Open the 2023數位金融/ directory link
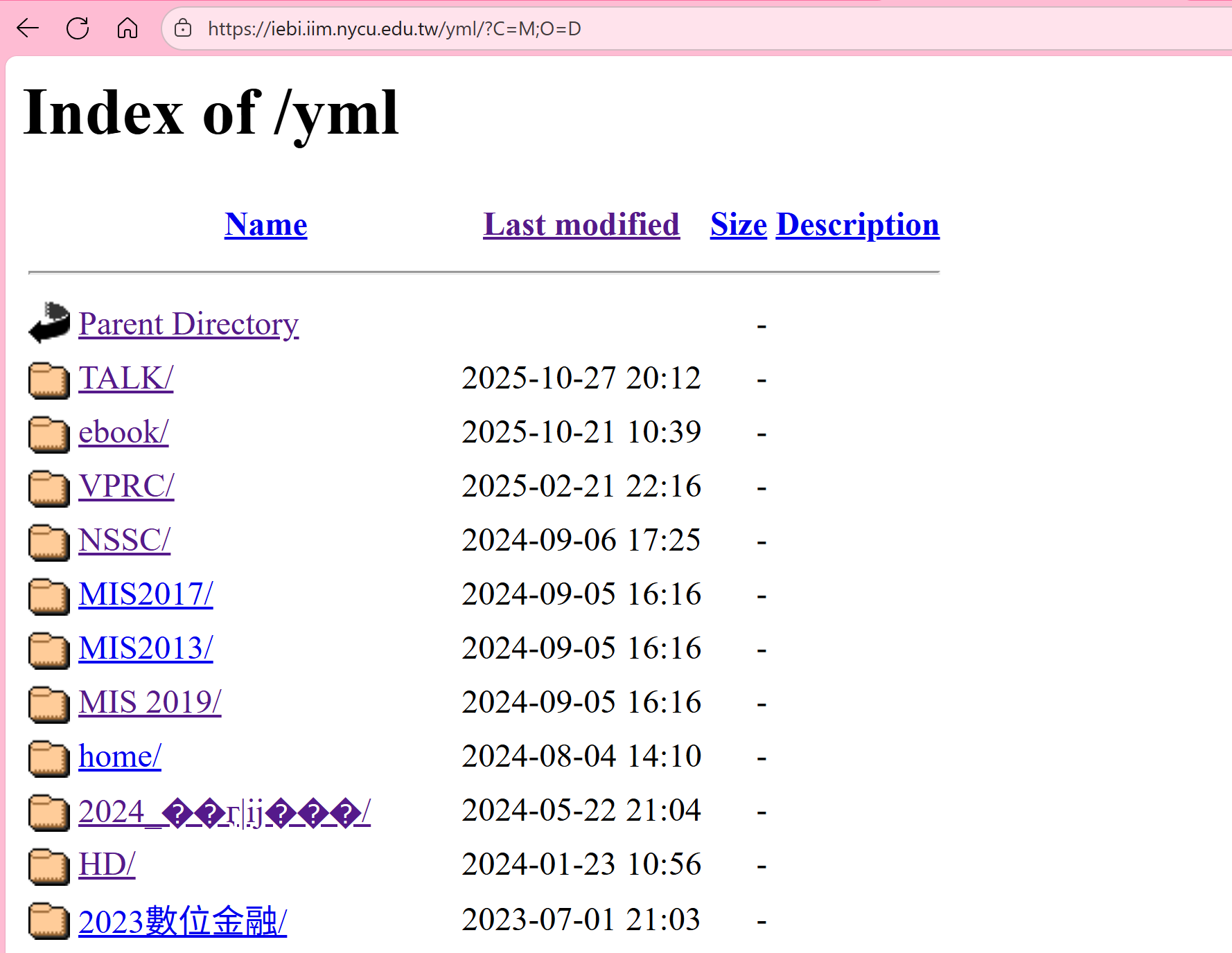Image resolution: width=1232 pixels, height=953 pixels. point(182,922)
